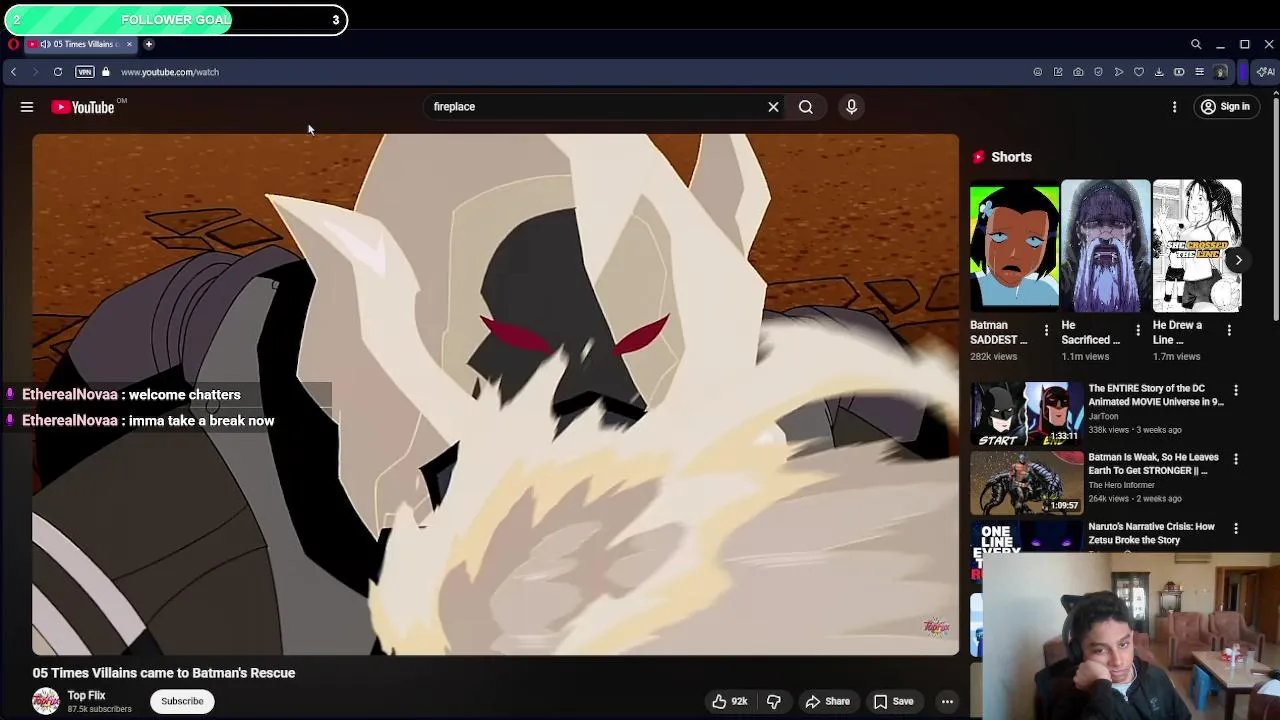The width and height of the screenshot is (1280, 720).
Task: Open the ad blocker shield icon
Action: [x=1098, y=72]
